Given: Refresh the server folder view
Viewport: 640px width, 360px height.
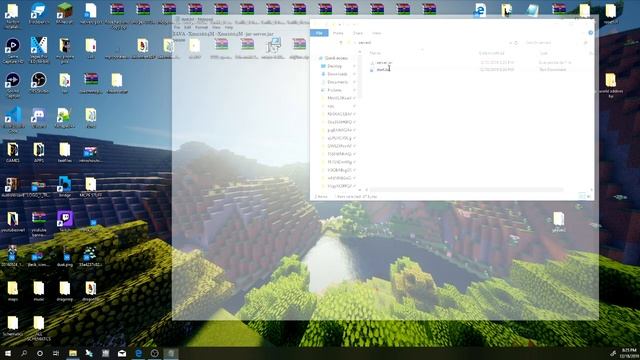Looking at the screenshot, I should (516, 42).
